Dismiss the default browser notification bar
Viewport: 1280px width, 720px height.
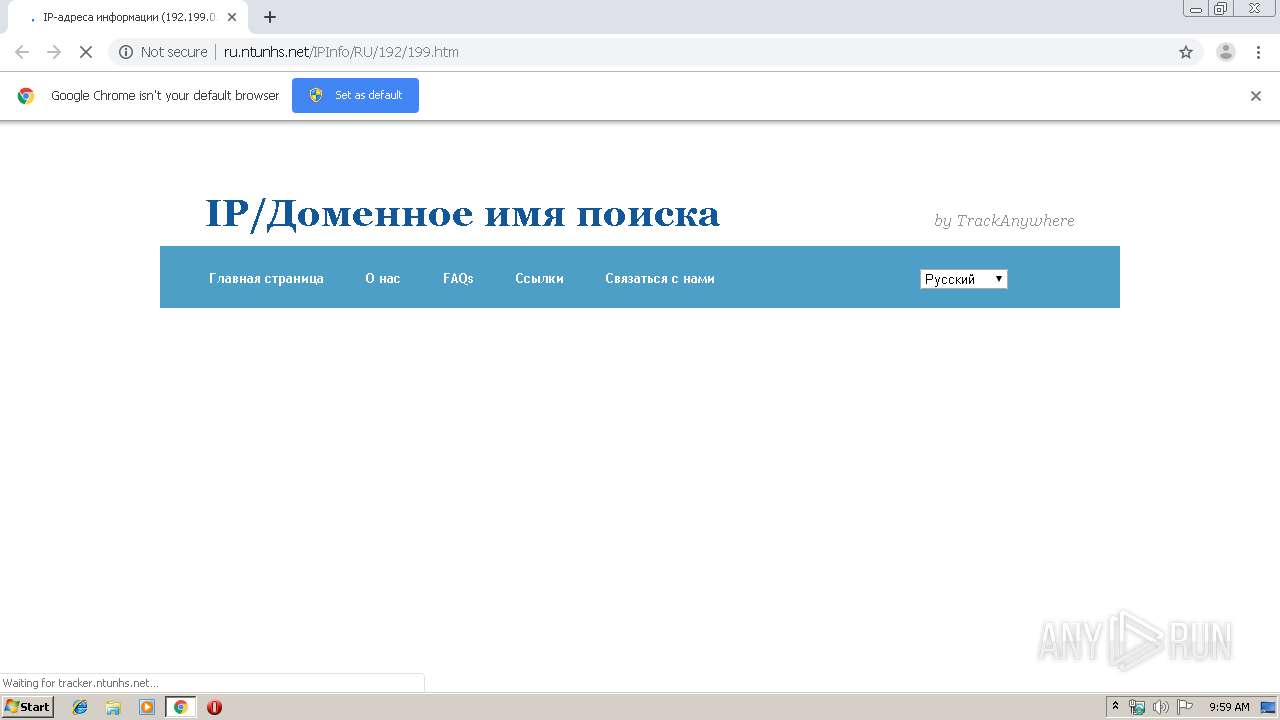coord(1256,96)
